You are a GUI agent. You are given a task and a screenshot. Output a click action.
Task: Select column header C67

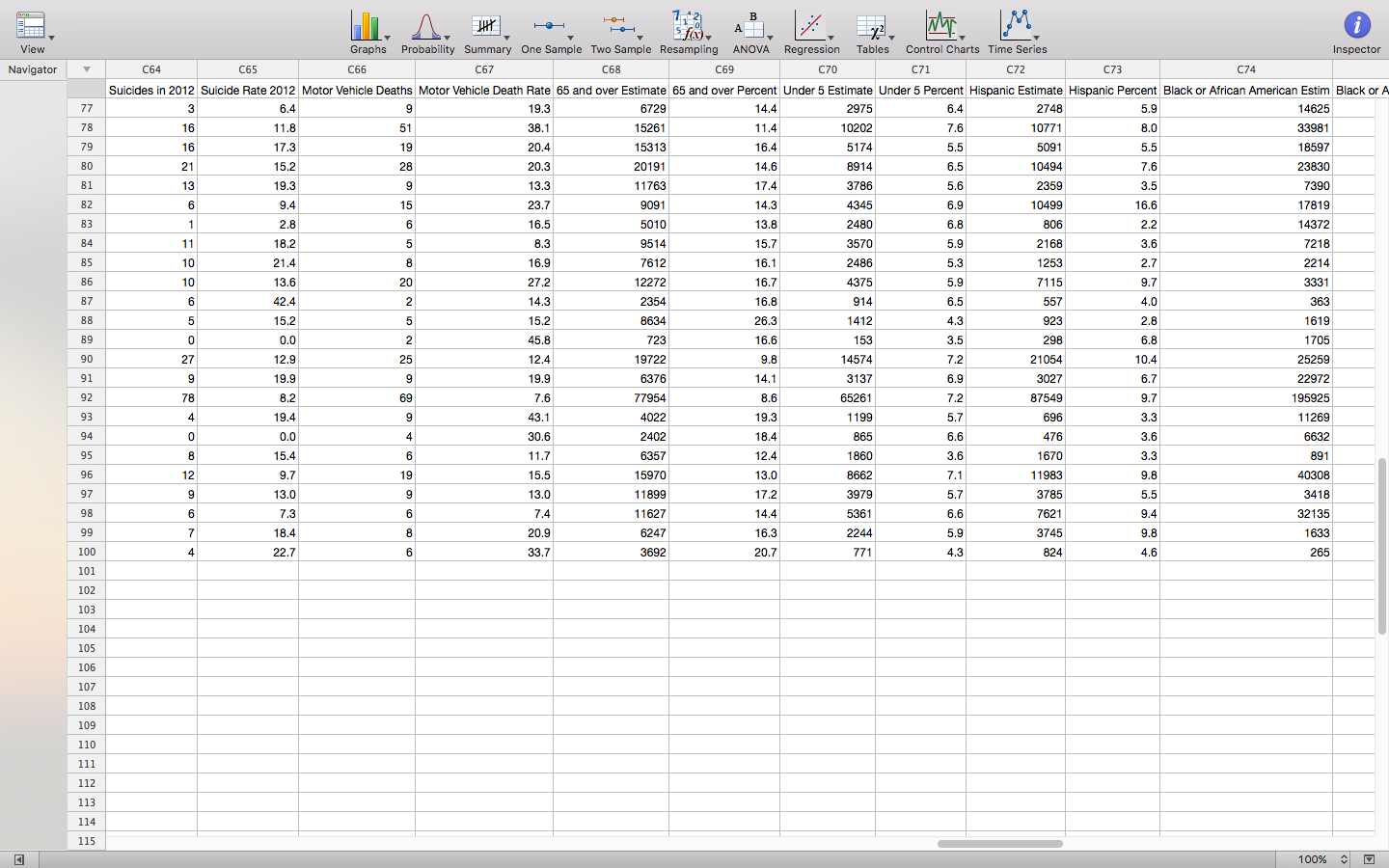pyautogui.click(x=484, y=69)
